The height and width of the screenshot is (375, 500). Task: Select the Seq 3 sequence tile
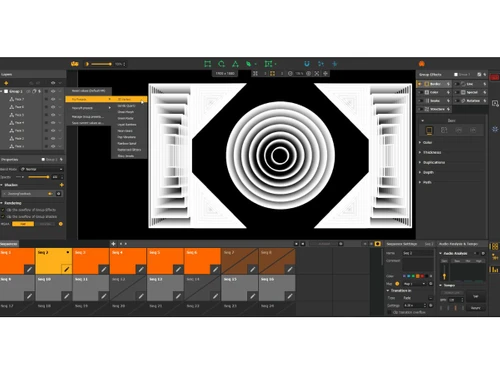[x=91, y=261]
